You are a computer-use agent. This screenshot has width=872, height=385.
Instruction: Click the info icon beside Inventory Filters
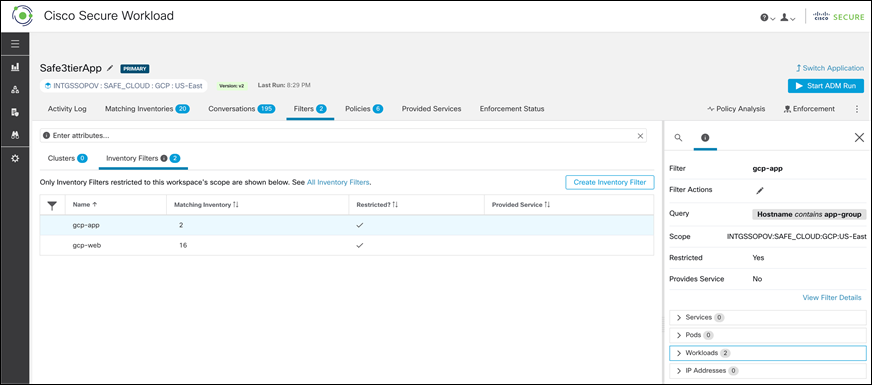tap(164, 159)
